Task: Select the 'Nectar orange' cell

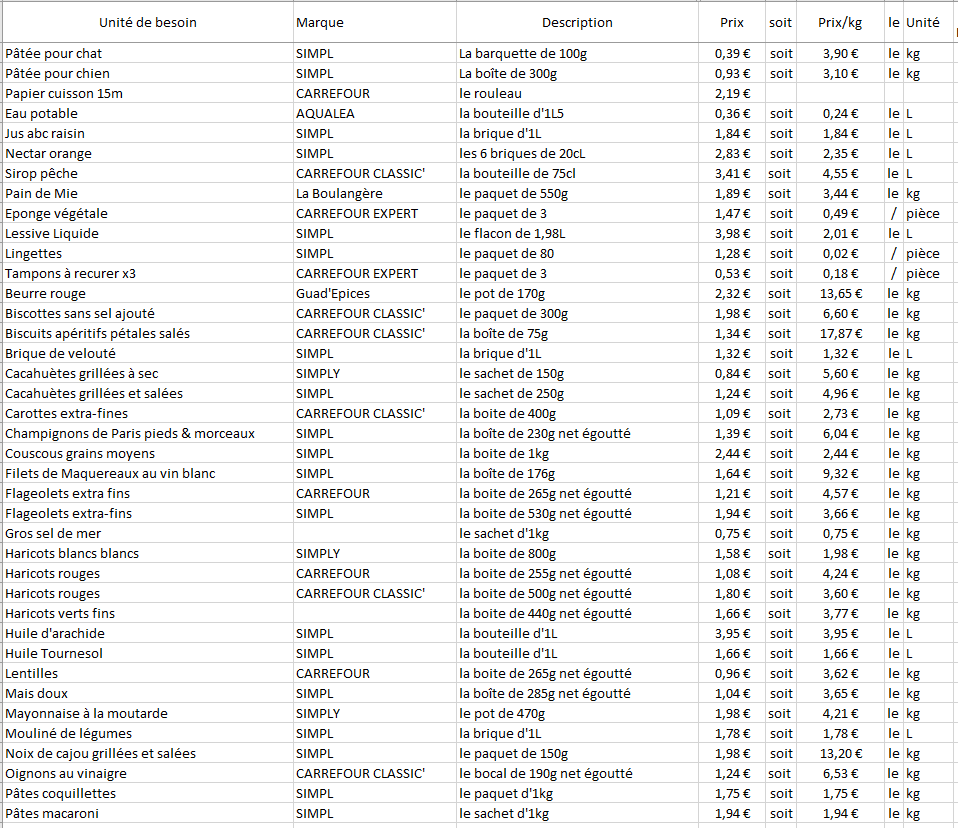Action: (x=148, y=153)
